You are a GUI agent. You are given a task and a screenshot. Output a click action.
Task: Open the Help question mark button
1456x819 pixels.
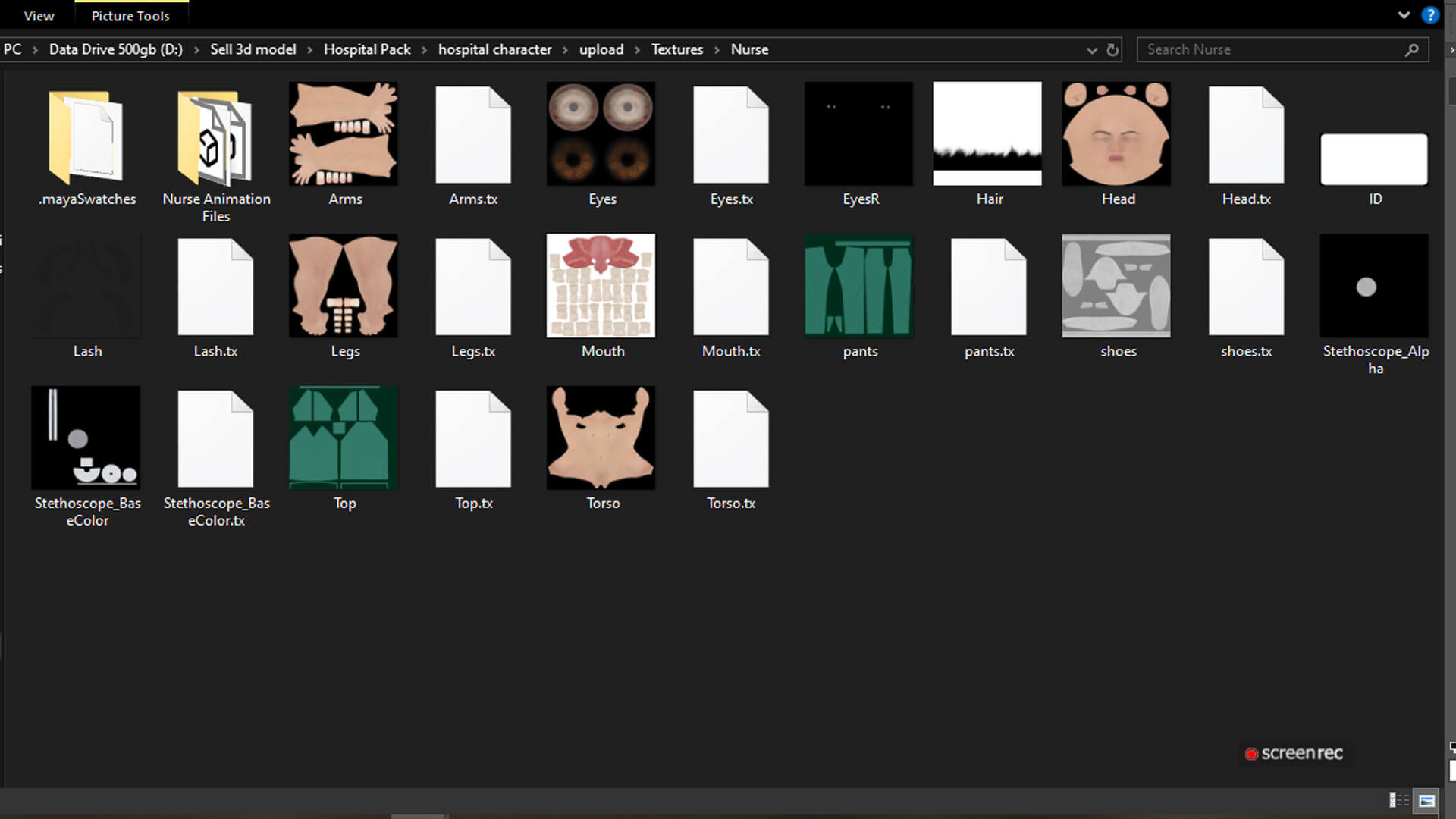1430,15
